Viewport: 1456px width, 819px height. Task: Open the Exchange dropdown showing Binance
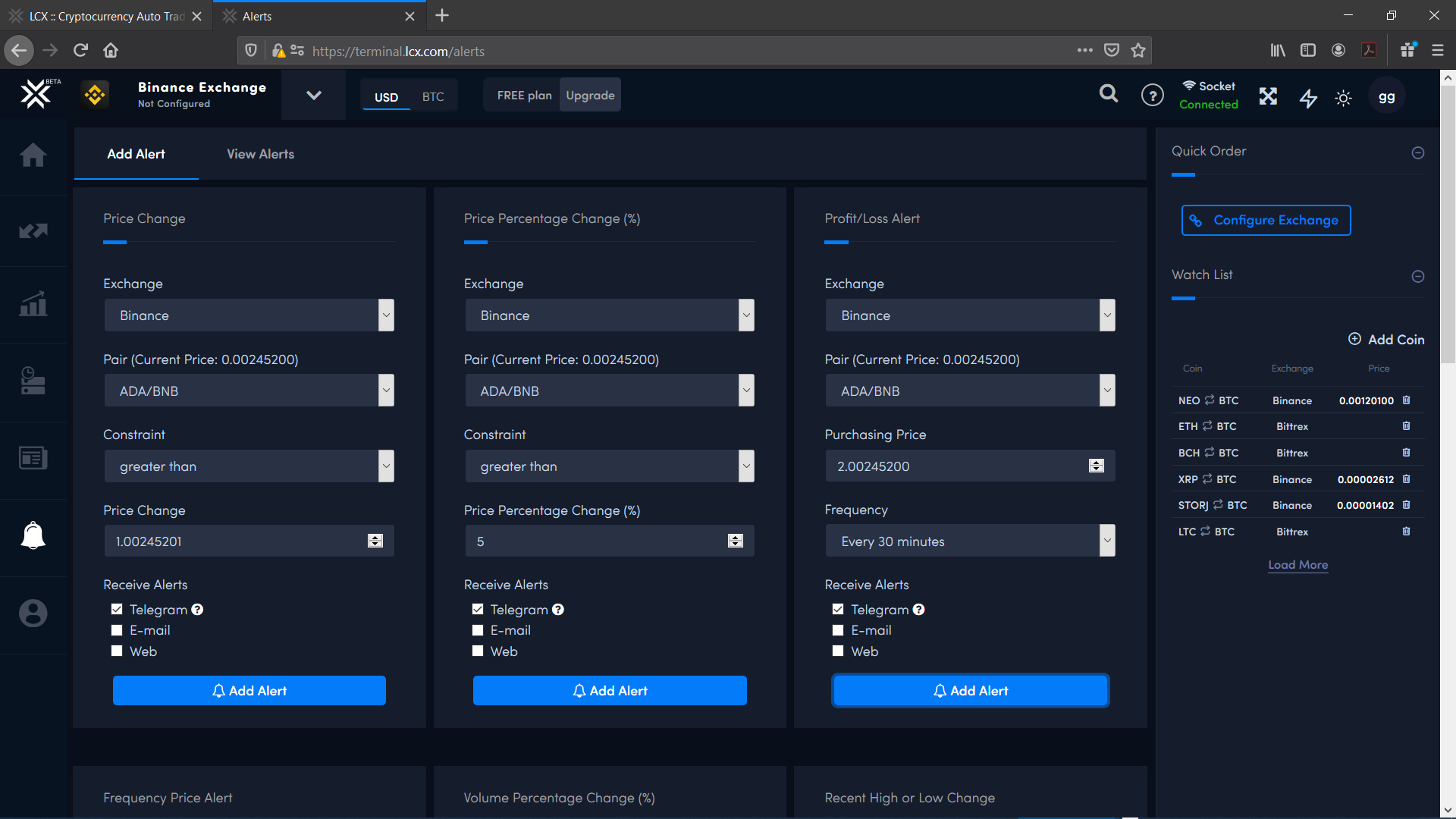coord(249,315)
